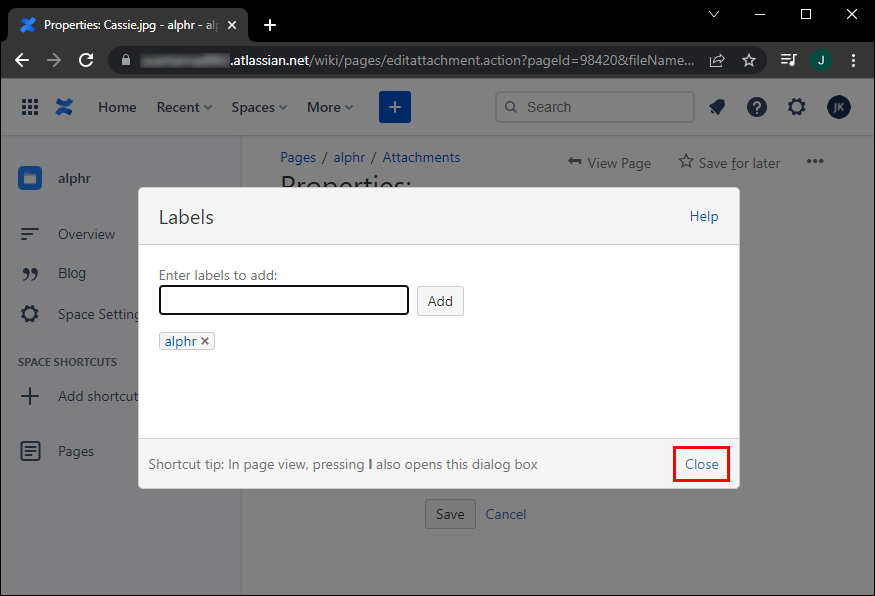
Task: Expand the More dropdown menu
Action: (330, 107)
